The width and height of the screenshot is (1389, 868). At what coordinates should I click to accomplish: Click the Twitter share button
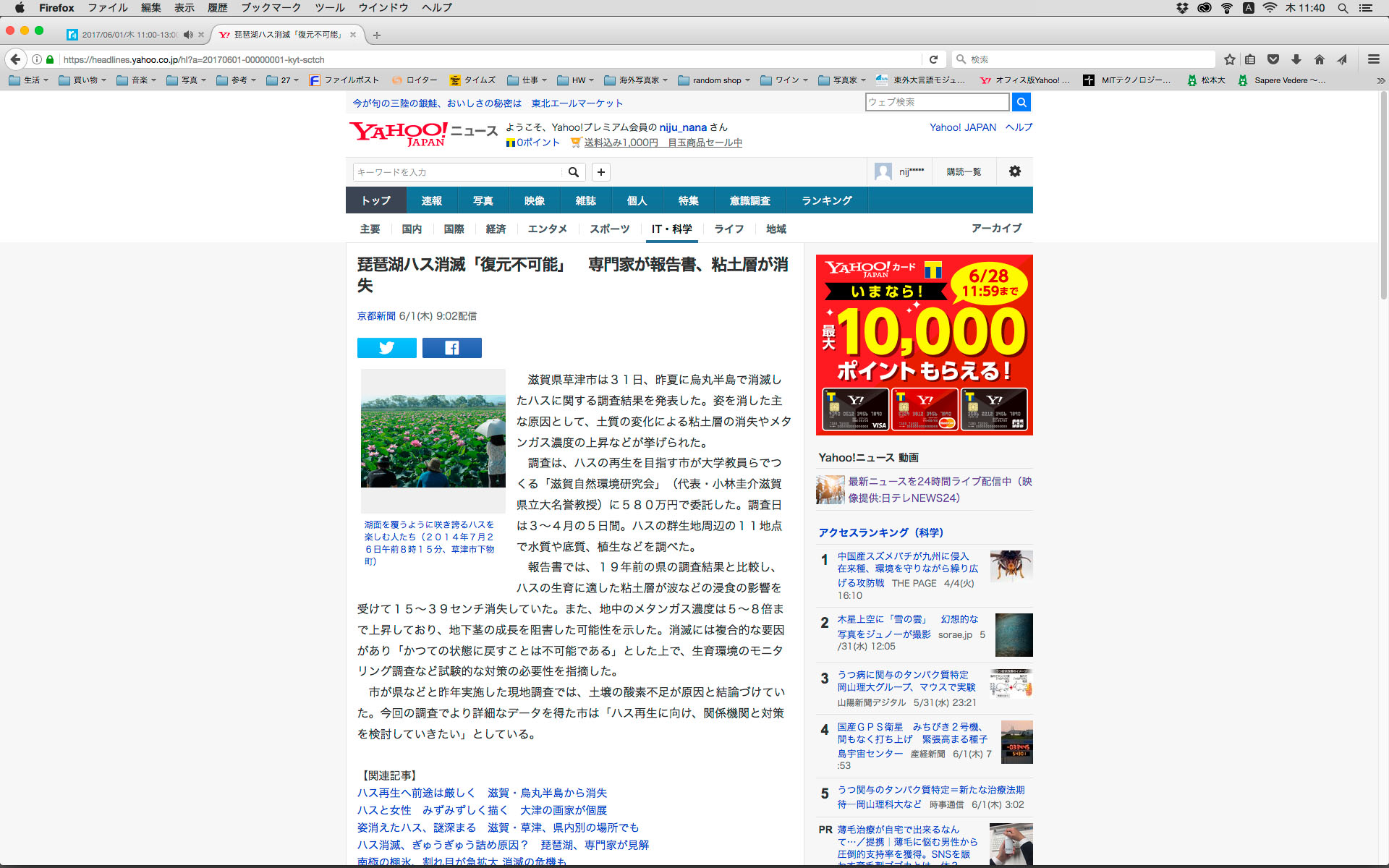[x=386, y=348]
